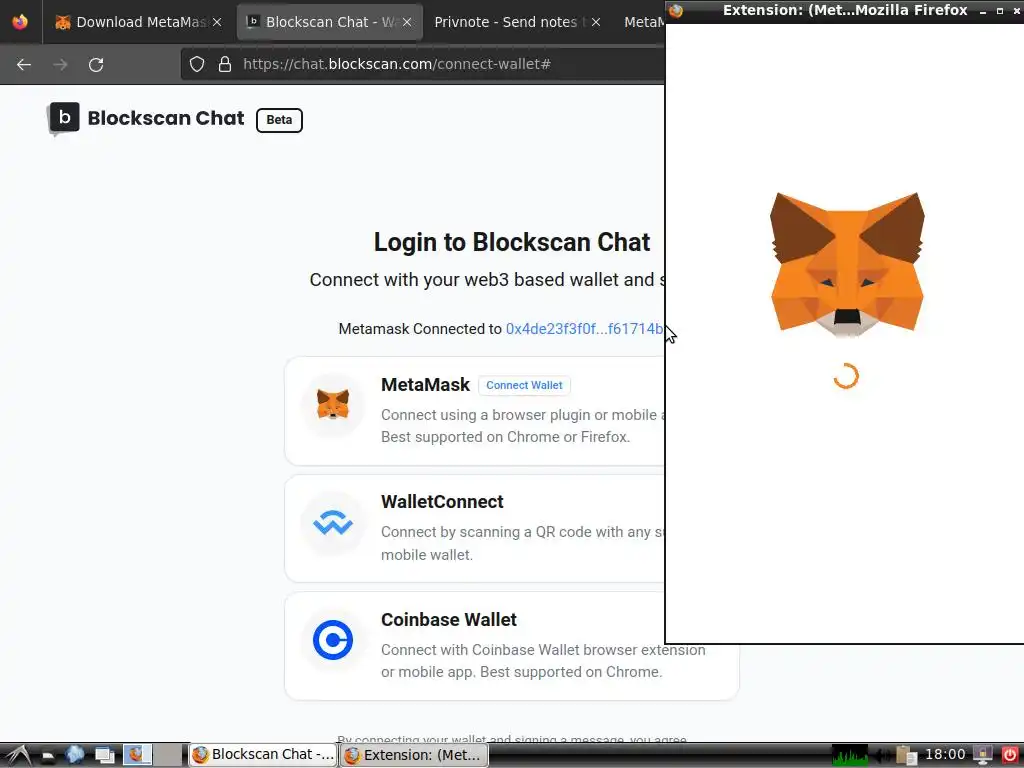Click the Connect Wallet button for MetaMask
Image resolution: width=1024 pixels, height=768 pixels.
point(524,385)
